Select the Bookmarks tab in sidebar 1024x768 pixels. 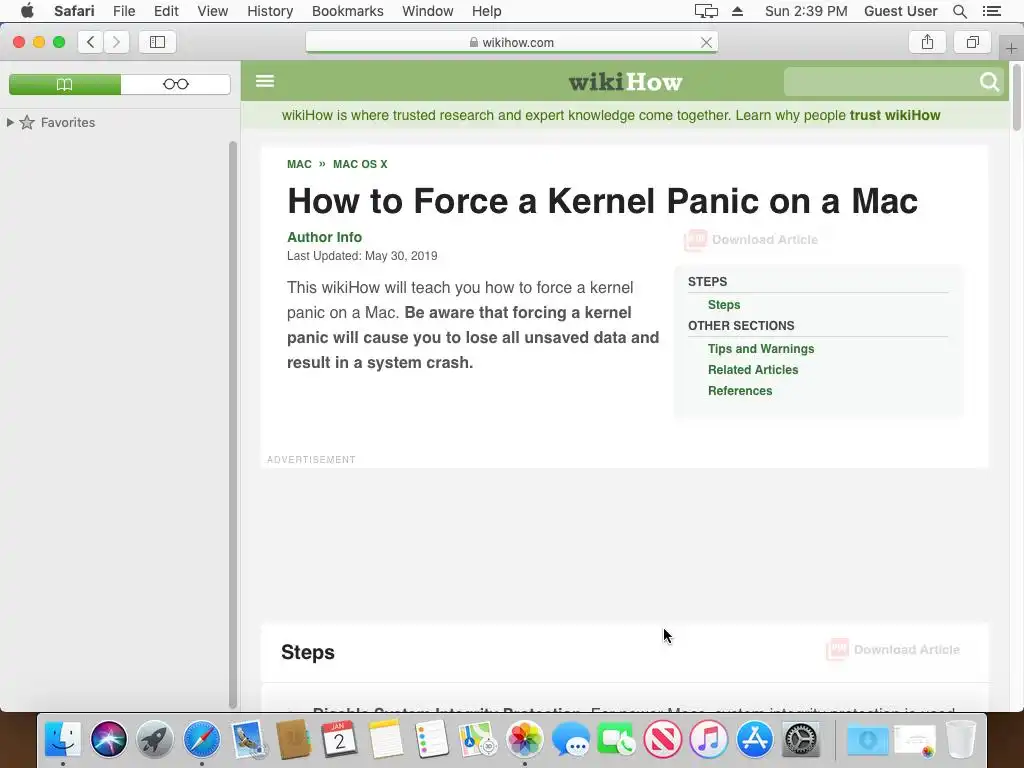[65, 84]
